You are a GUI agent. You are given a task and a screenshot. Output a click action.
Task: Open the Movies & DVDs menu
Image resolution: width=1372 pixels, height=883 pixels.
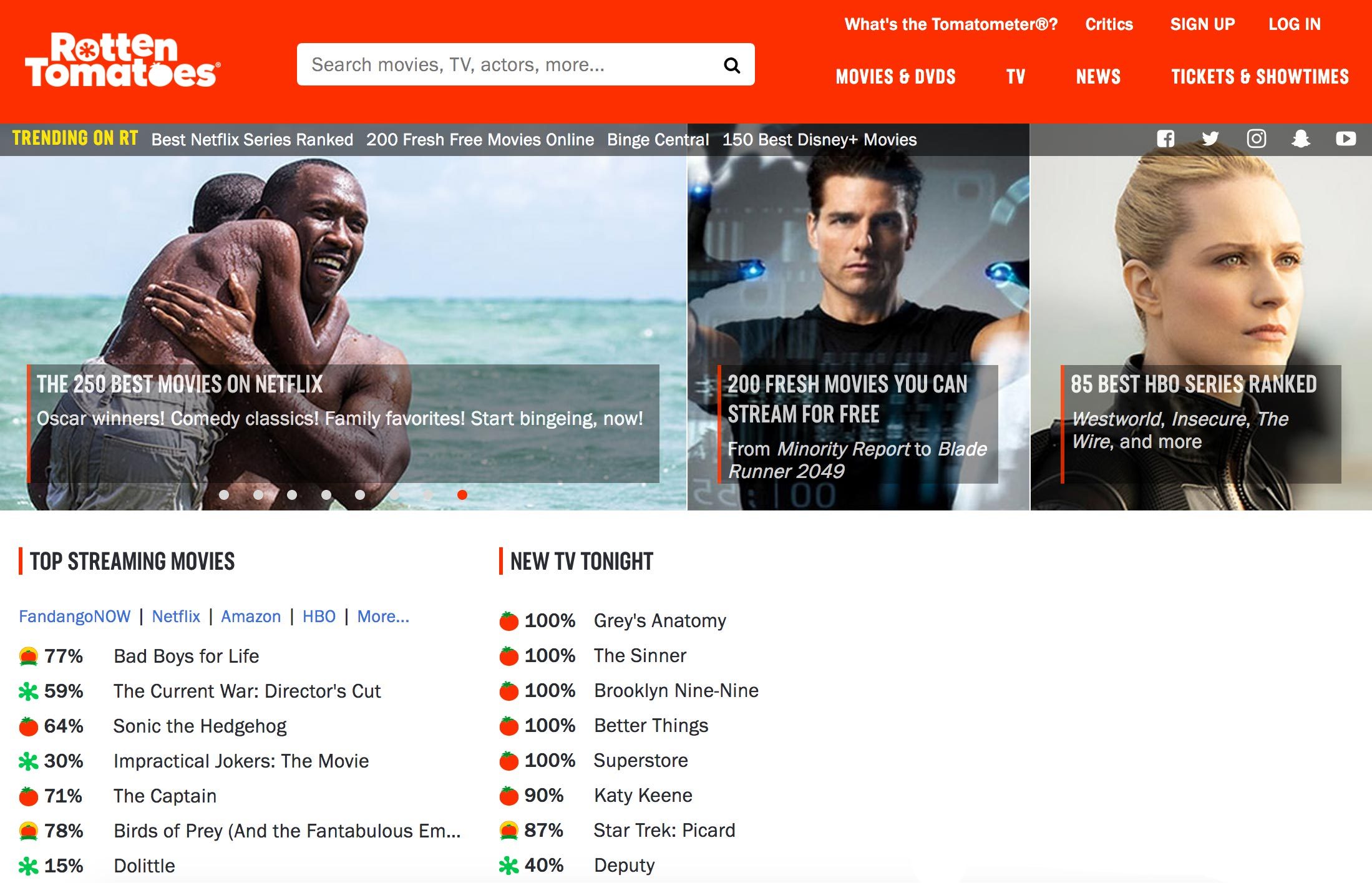895,76
